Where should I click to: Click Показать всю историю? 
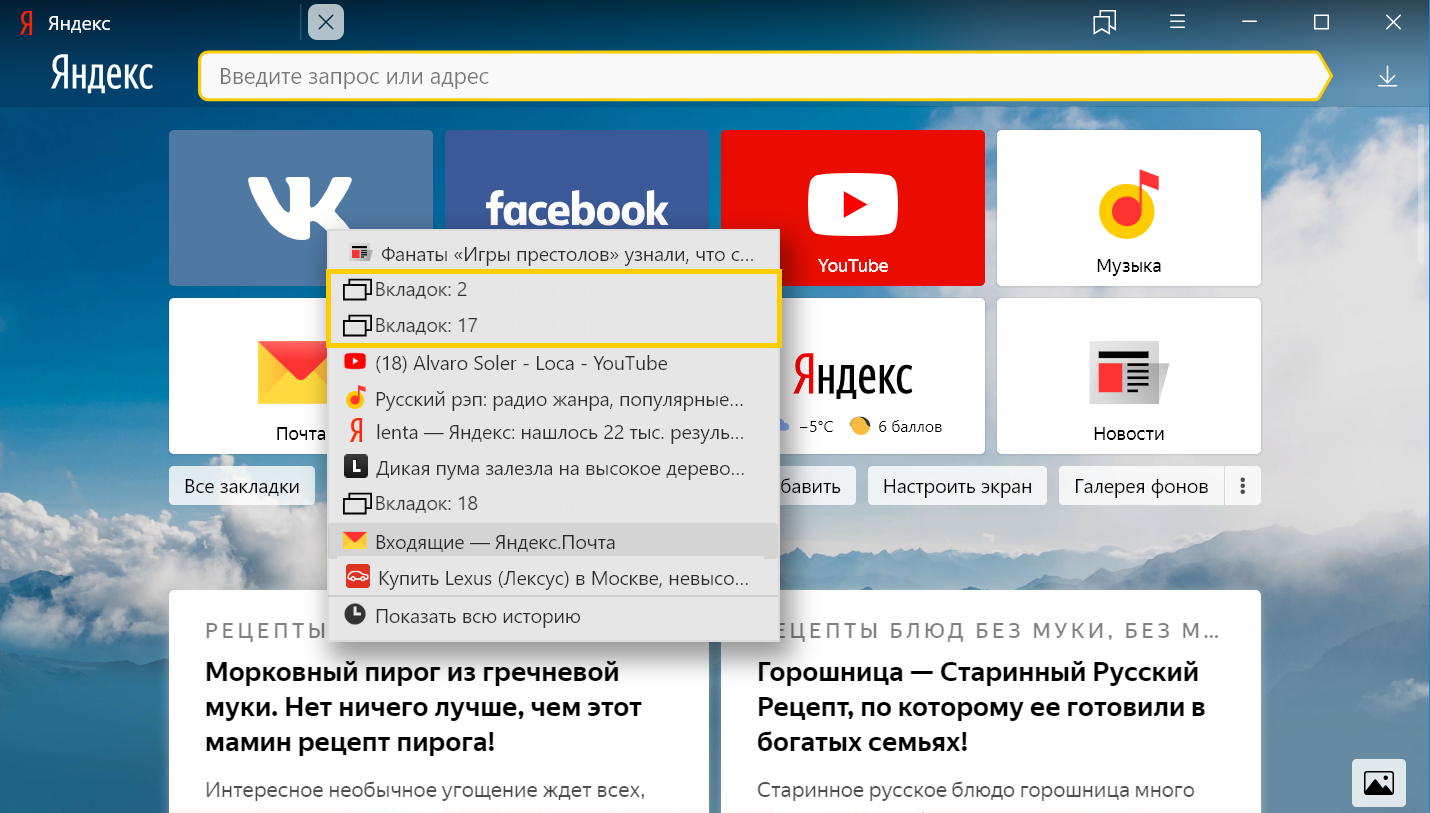point(553,616)
